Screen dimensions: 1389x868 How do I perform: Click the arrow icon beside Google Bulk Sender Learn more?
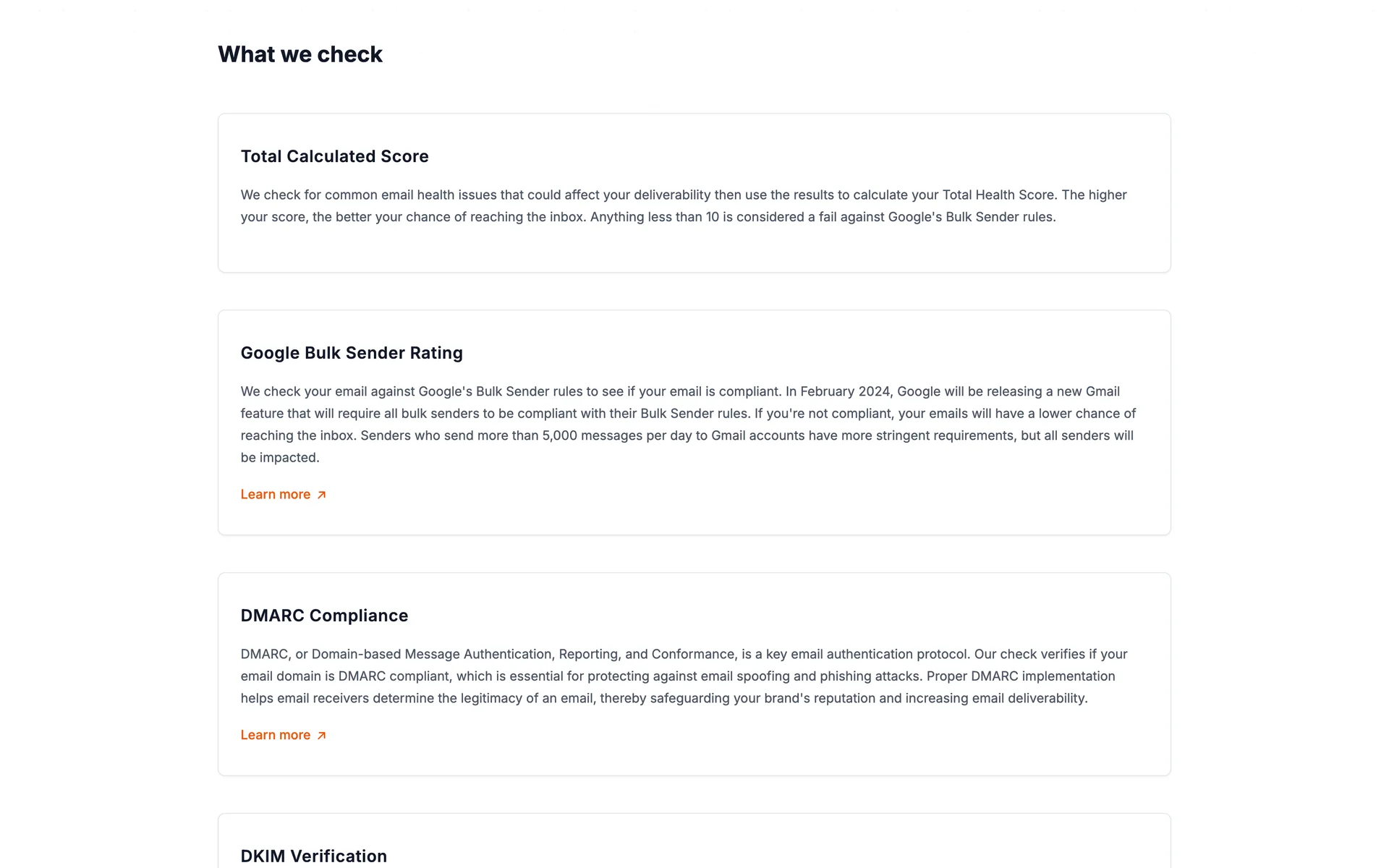[322, 495]
